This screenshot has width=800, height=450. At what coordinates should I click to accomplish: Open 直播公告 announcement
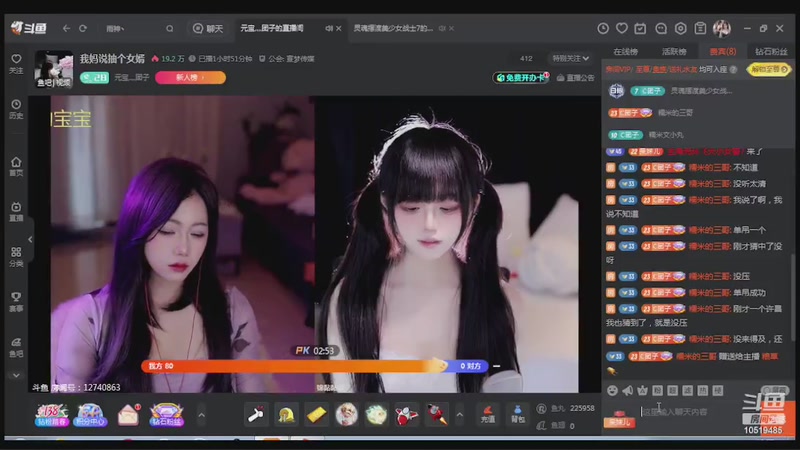(576, 78)
